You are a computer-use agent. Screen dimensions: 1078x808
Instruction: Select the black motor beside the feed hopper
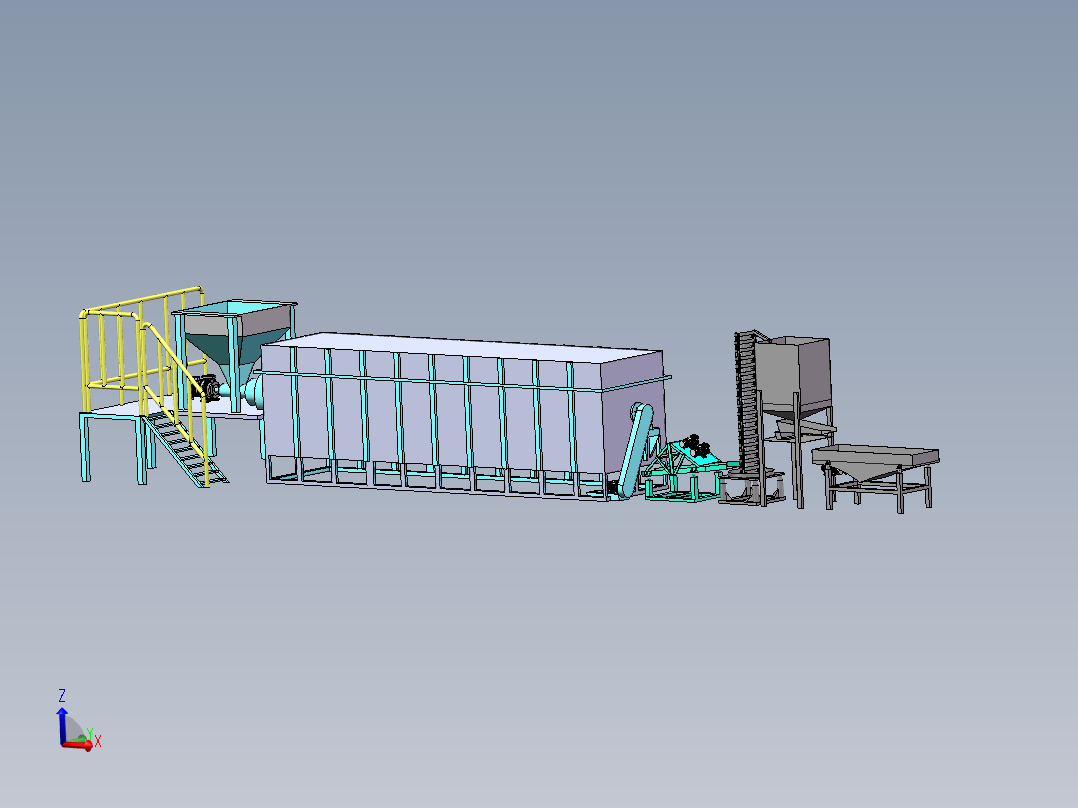pos(206,389)
